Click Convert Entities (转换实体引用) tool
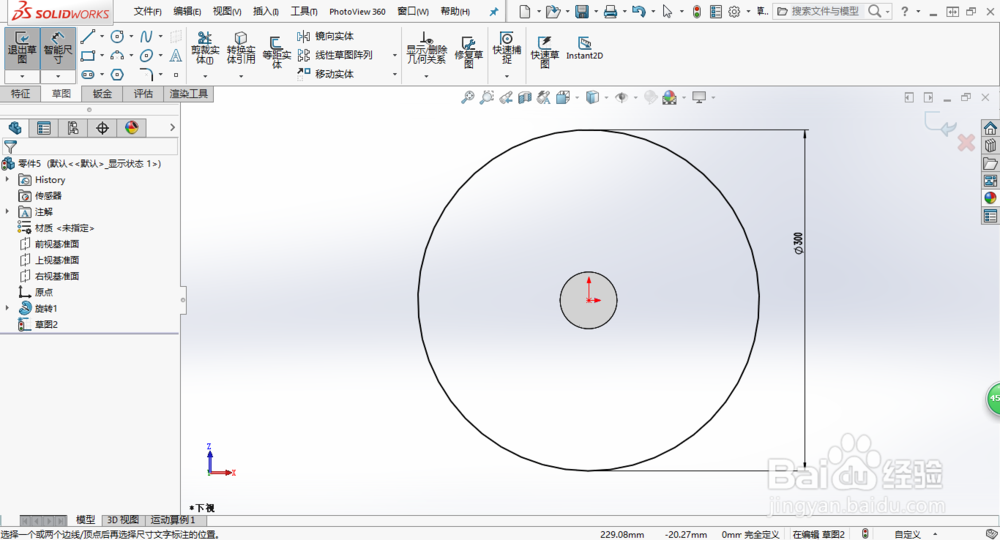Screen dimensions: 1000x540 [241, 48]
